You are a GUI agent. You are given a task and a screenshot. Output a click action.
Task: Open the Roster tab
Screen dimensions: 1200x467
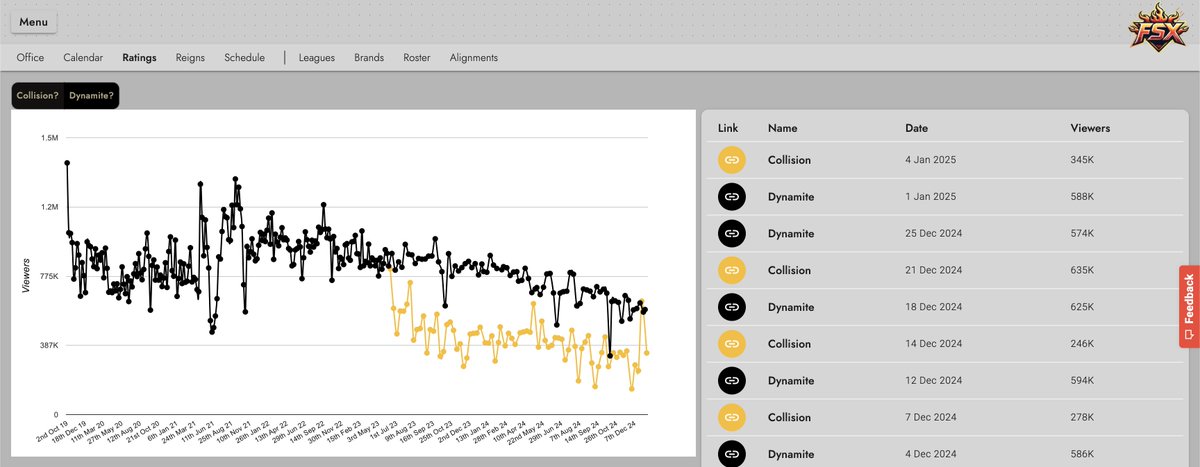[417, 58]
